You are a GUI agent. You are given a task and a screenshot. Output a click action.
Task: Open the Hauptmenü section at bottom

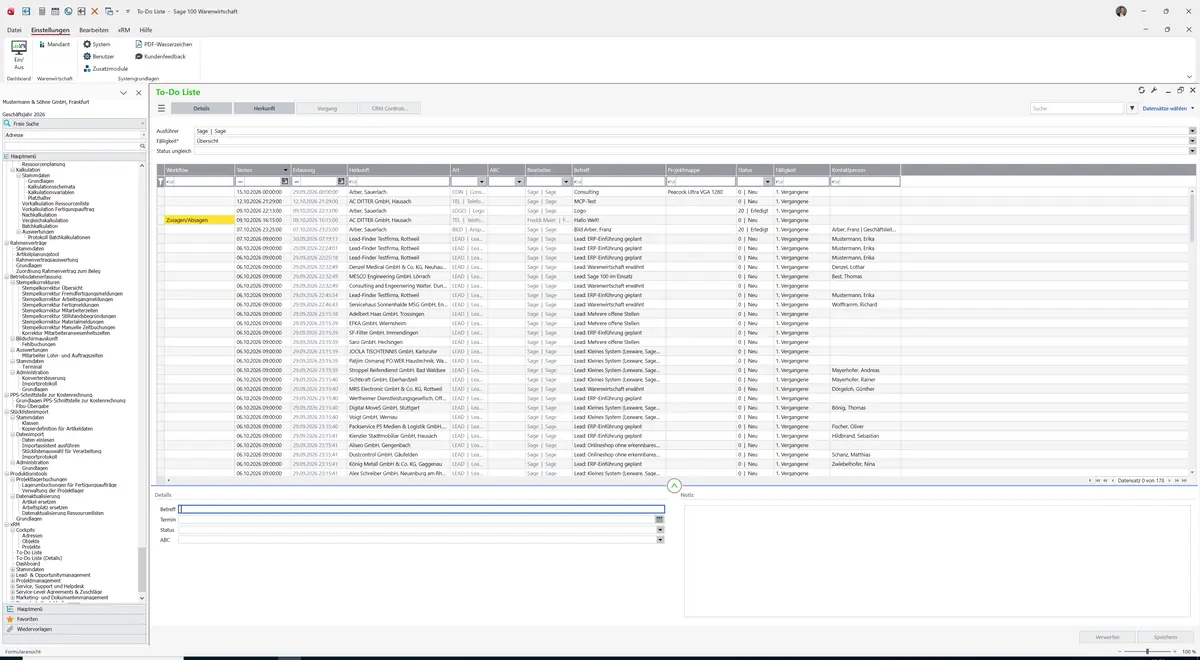coord(72,608)
